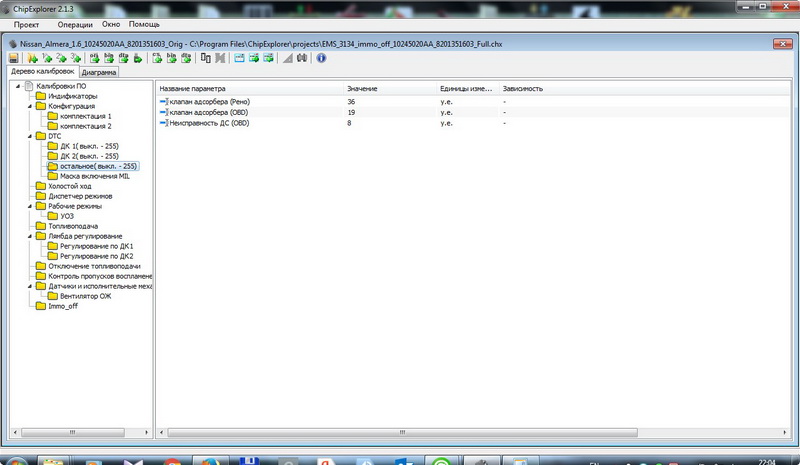The image size is (800, 465).
Task: Click the Значение column header
Action: (362, 89)
